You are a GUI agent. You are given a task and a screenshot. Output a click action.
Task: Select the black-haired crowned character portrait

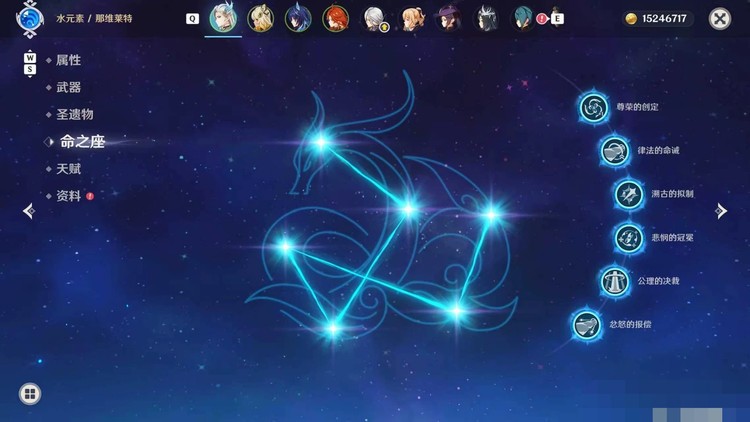coord(485,19)
